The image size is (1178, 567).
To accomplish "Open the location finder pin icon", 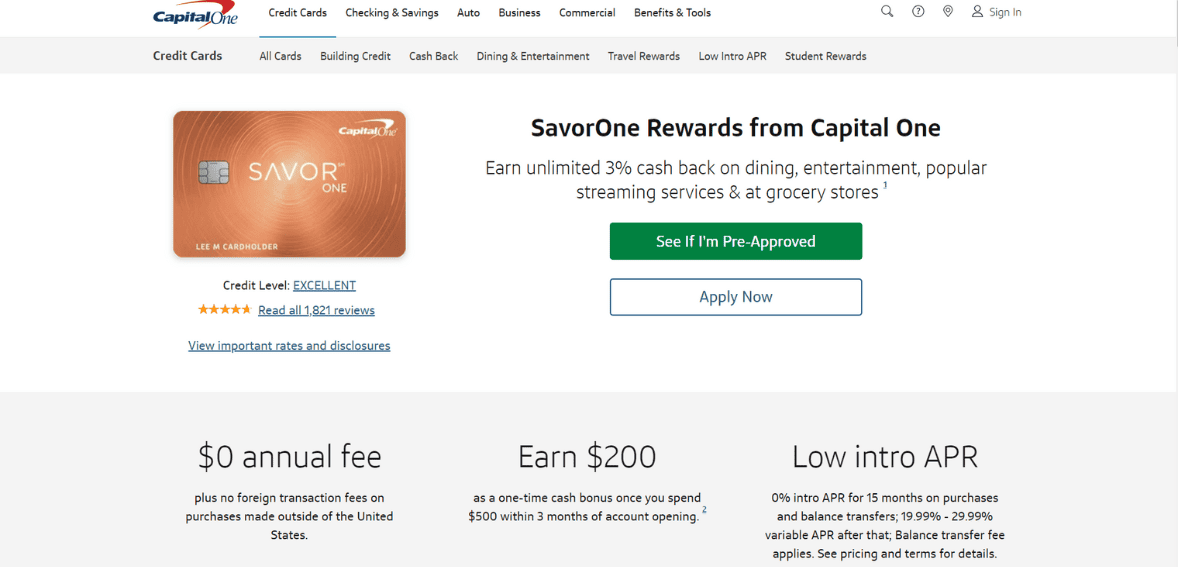I will (948, 12).
